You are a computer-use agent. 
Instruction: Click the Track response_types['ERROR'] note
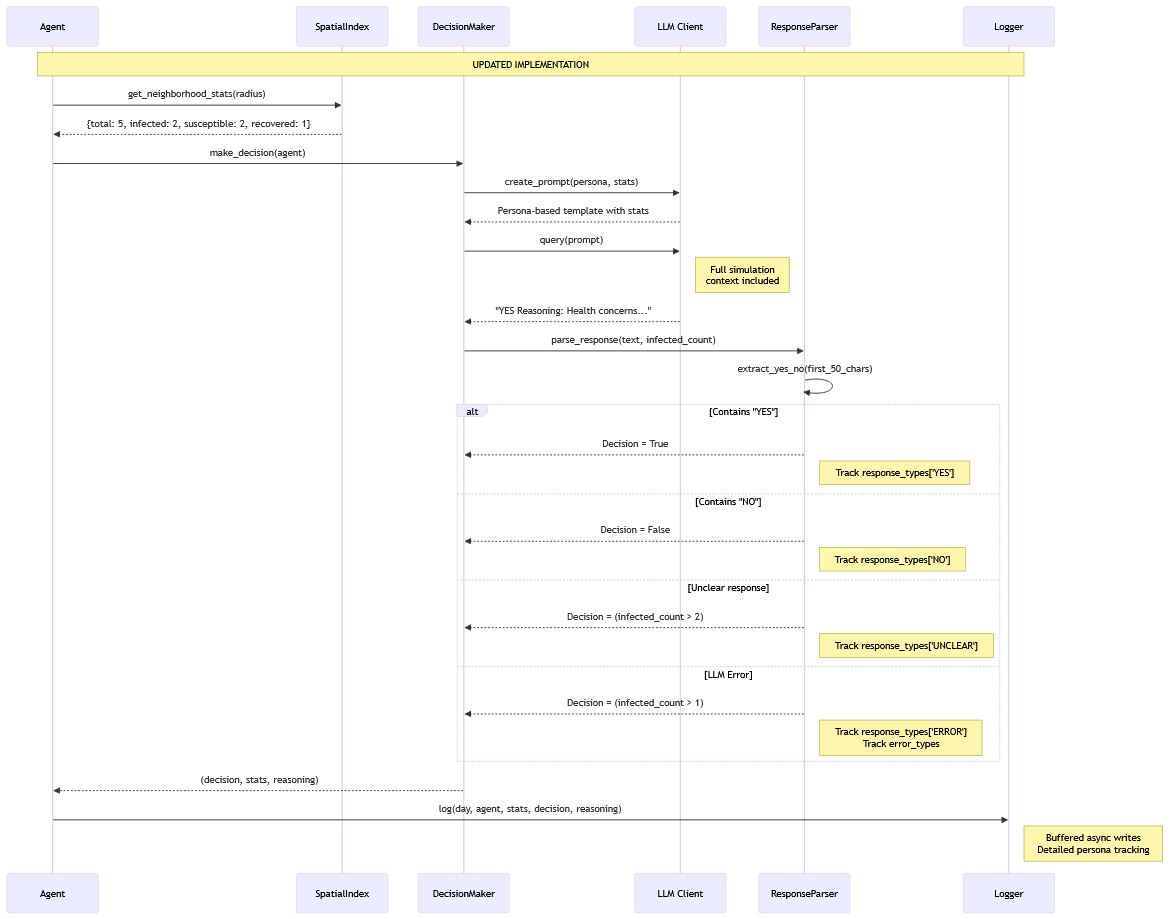[x=900, y=737]
